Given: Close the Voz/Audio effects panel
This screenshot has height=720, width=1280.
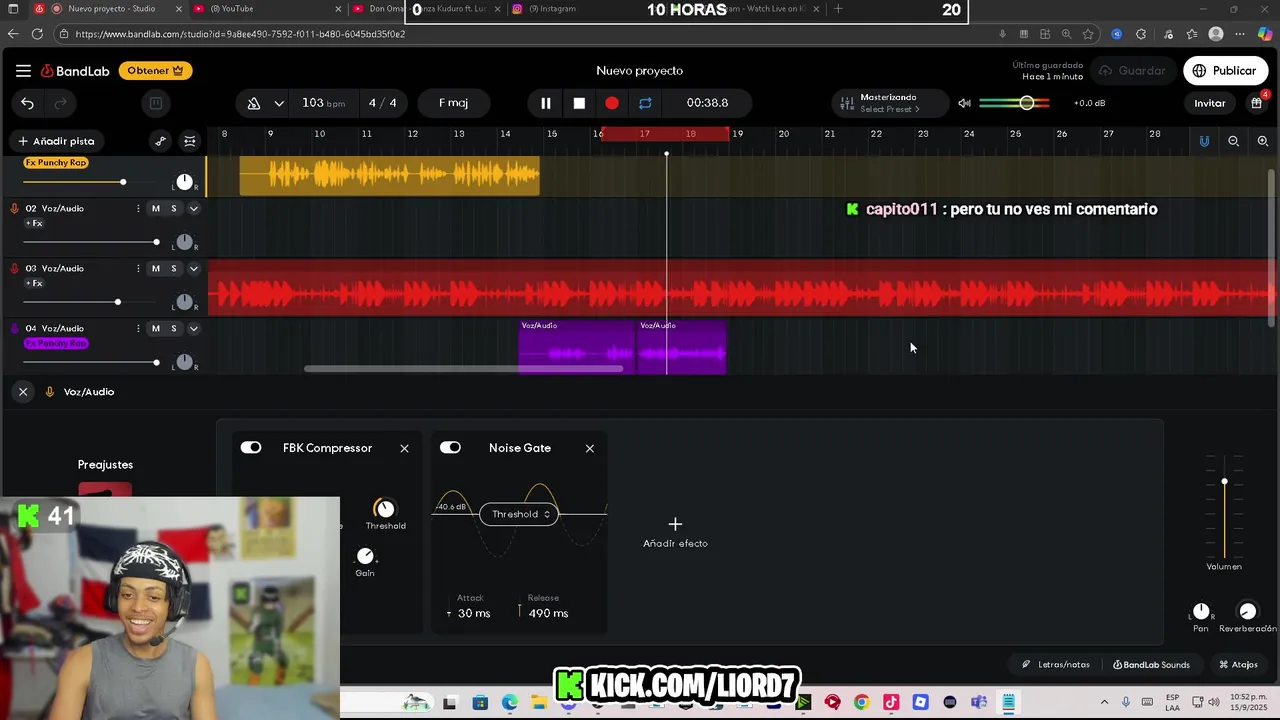Looking at the screenshot, I should click(x=23, y=392).
